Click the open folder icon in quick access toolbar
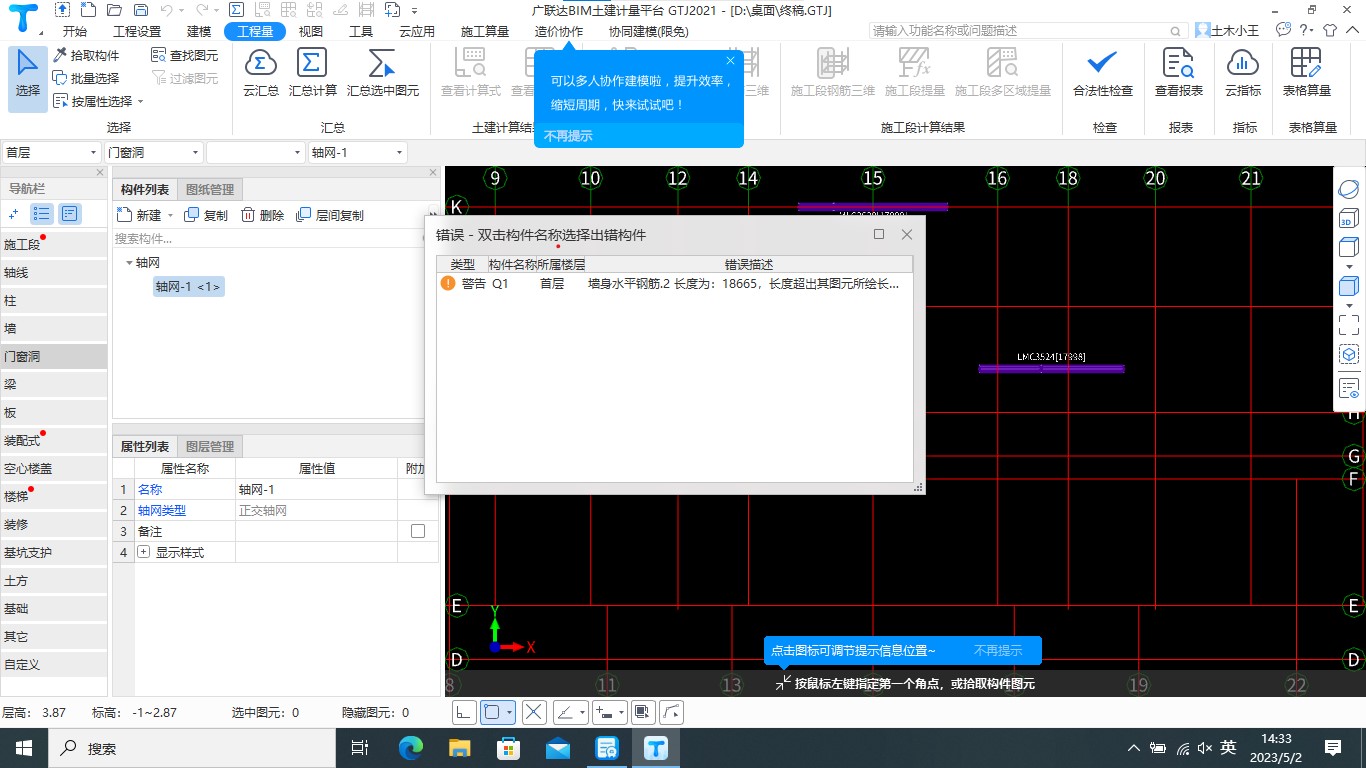 (112, 10)
